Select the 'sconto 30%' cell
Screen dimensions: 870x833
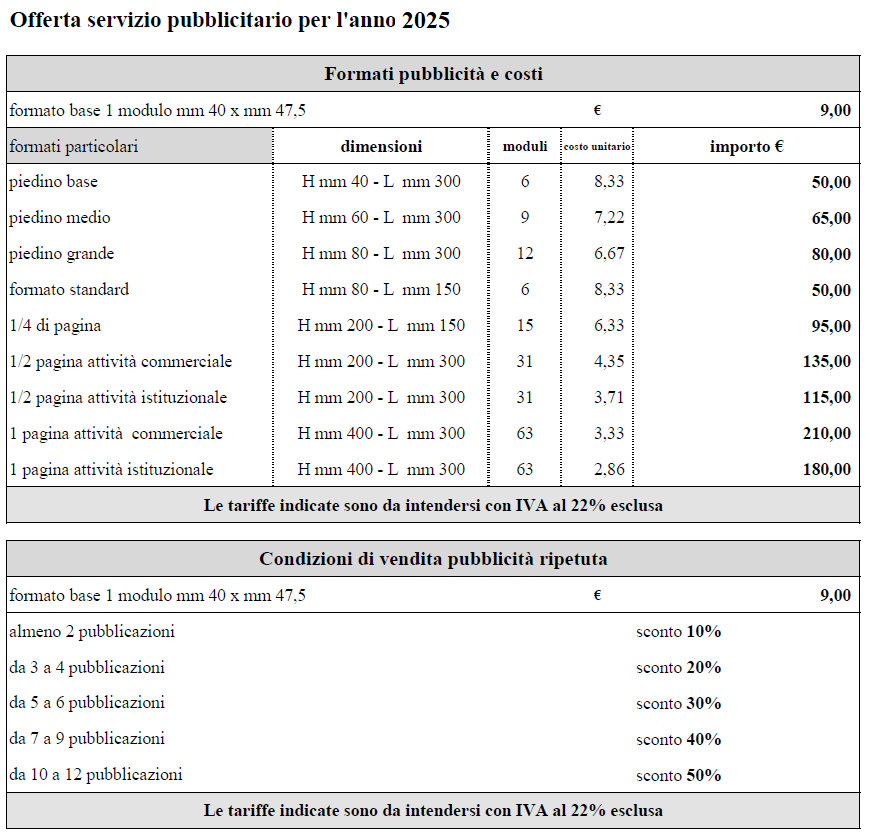click(678, 704)
